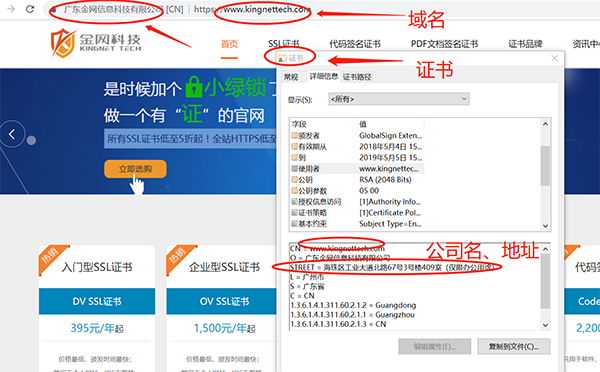This screenshot has height=372, width=600.
Task: Open the 显示 dropdown showing <所有>
Action: point(399,99)
